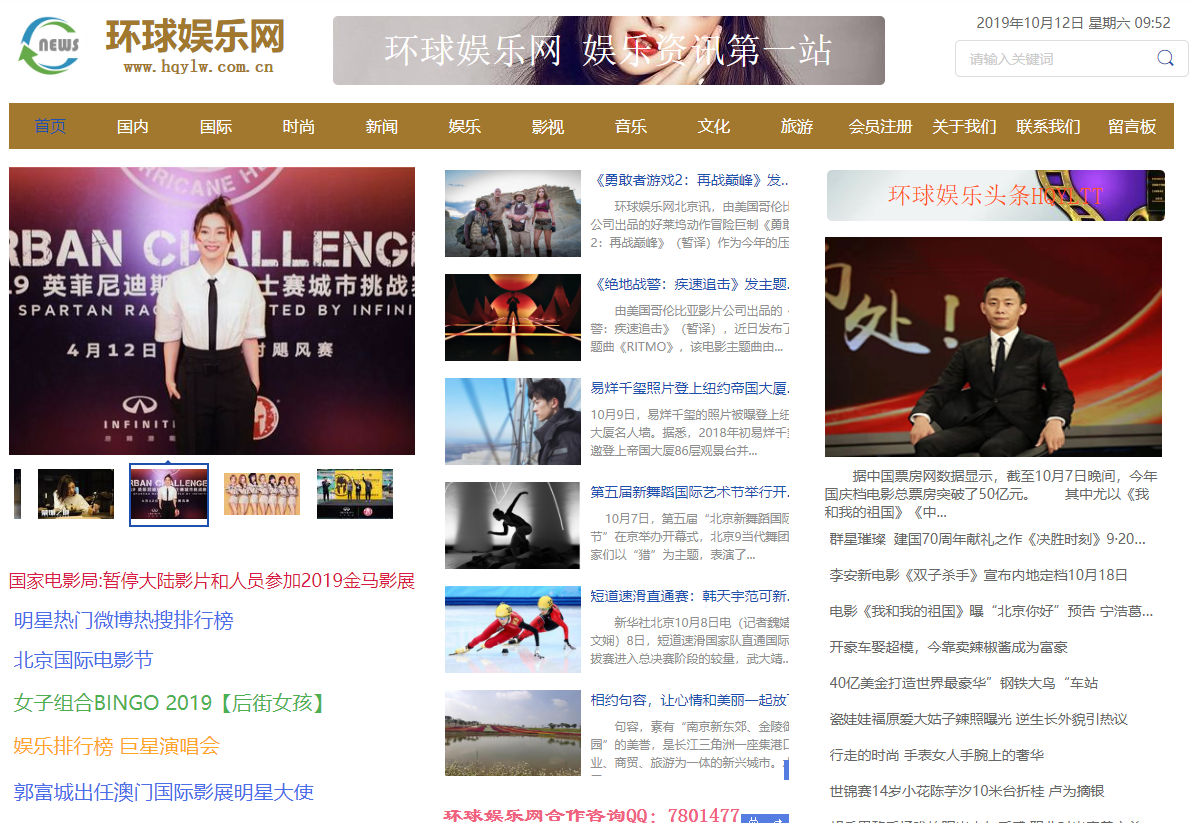Switch to the 时尚 section

coord(298,126)
